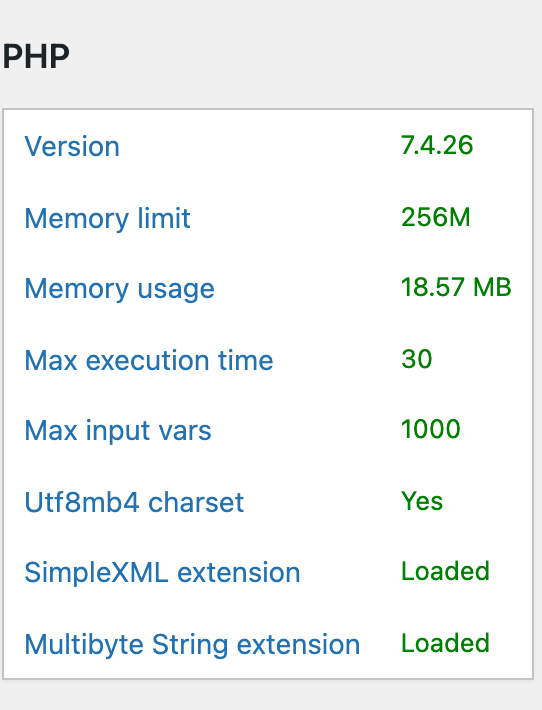
Task: Click the PHP section heading
Action: click(x=36, y=56)
